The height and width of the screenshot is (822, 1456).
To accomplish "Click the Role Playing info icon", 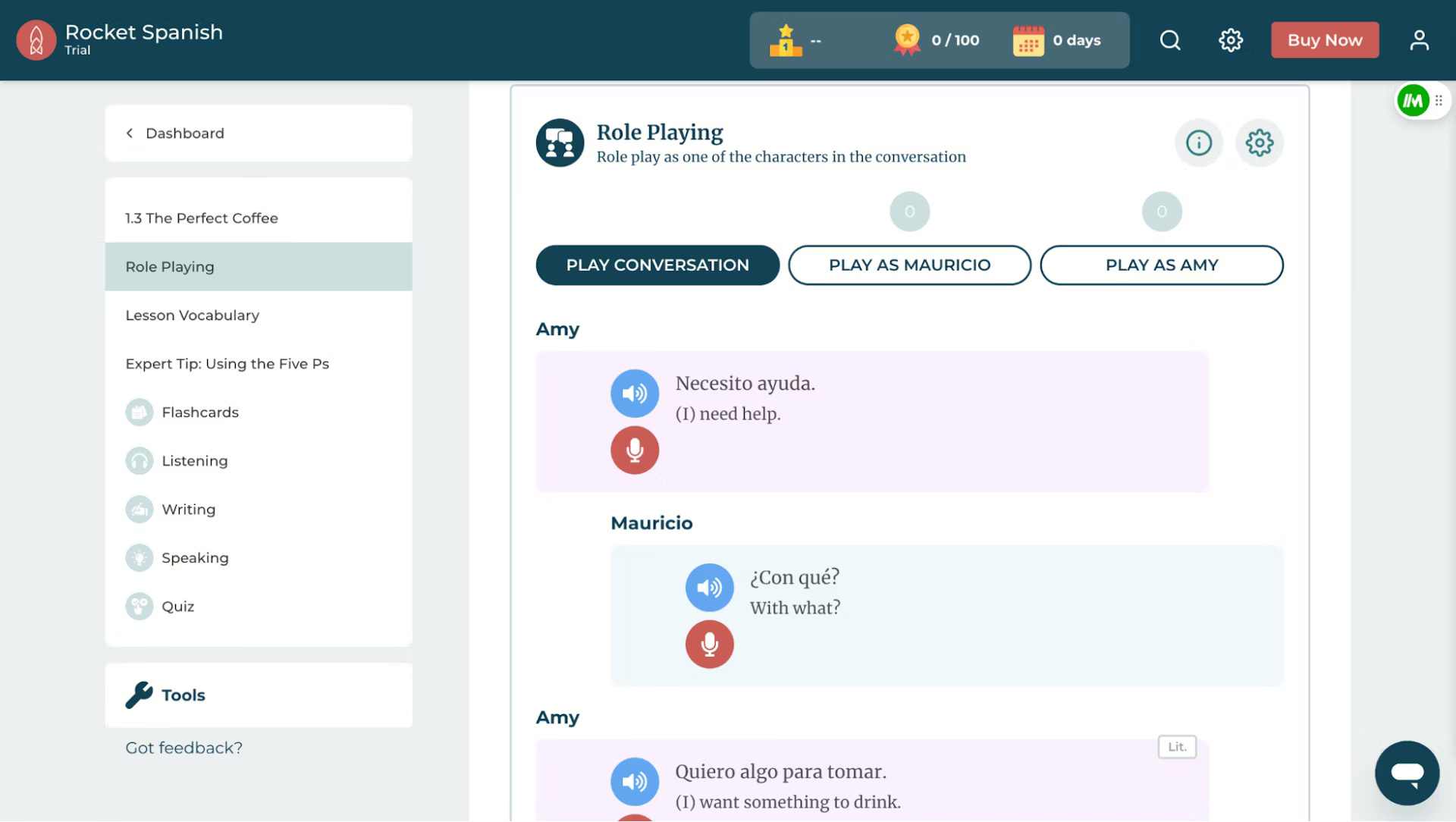I will [1199, 143].
